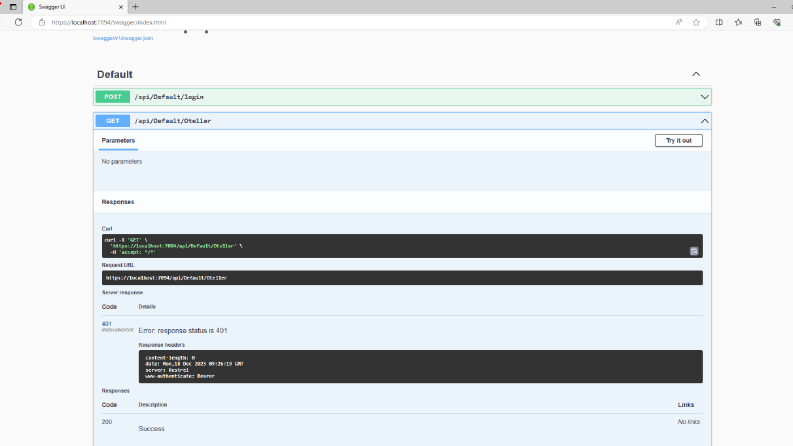Click the No links text
The height and width of the screenshot is (446, 793).
689,422
